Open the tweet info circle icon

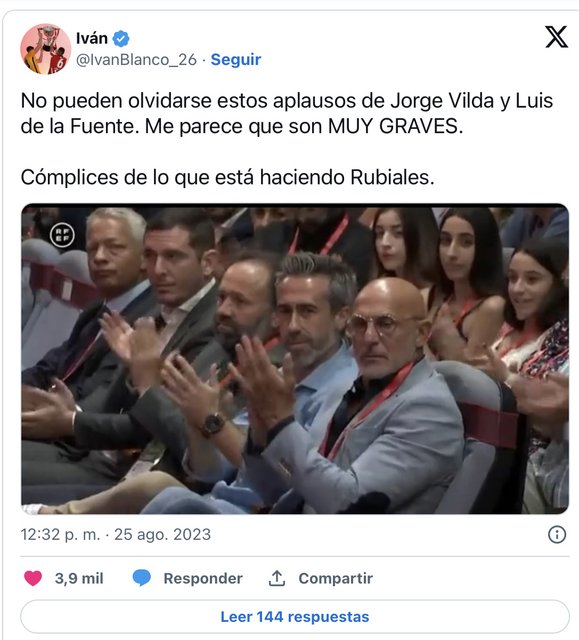[557, 534]
